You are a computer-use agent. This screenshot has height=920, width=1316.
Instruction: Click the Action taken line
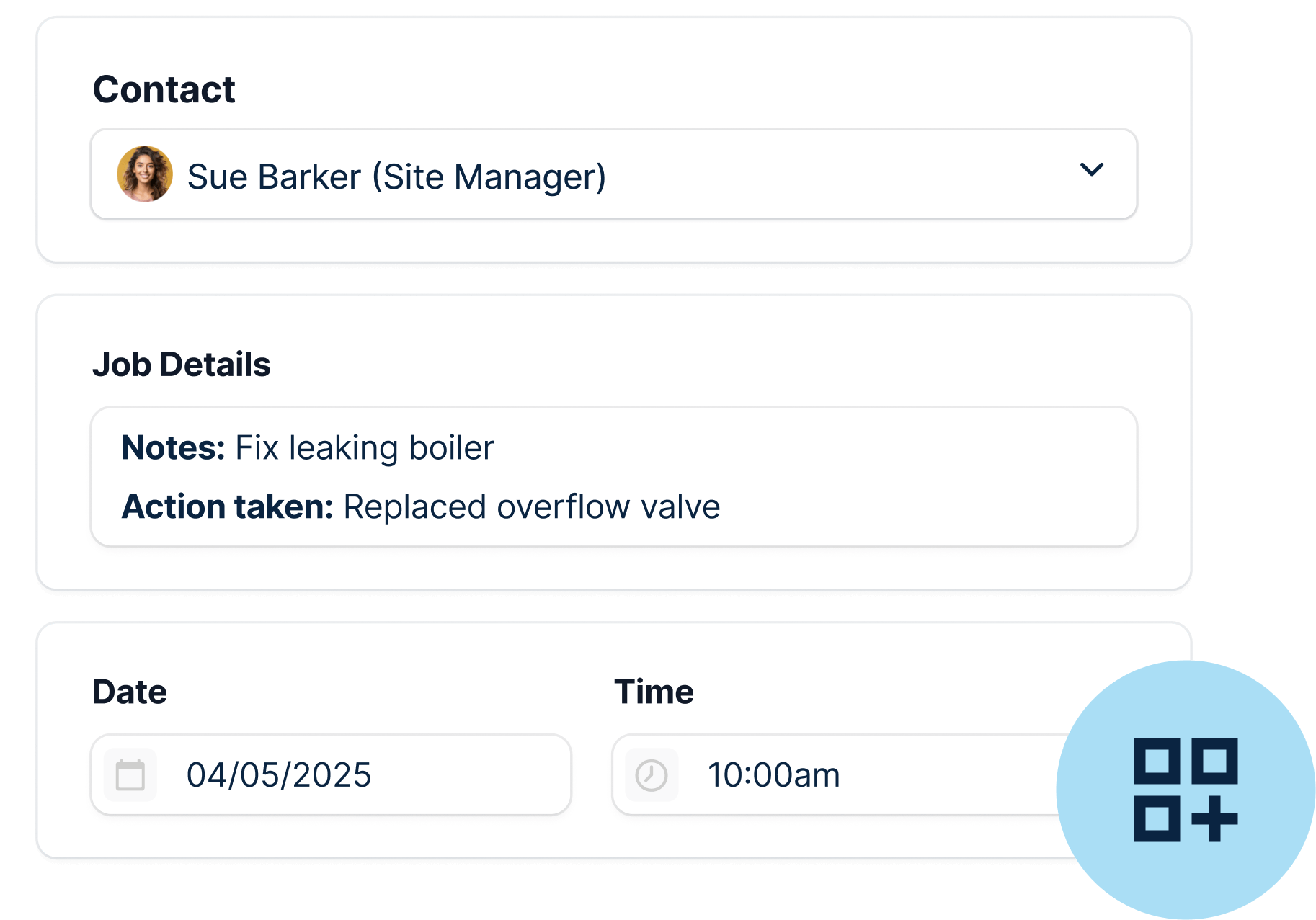(422, 506)
